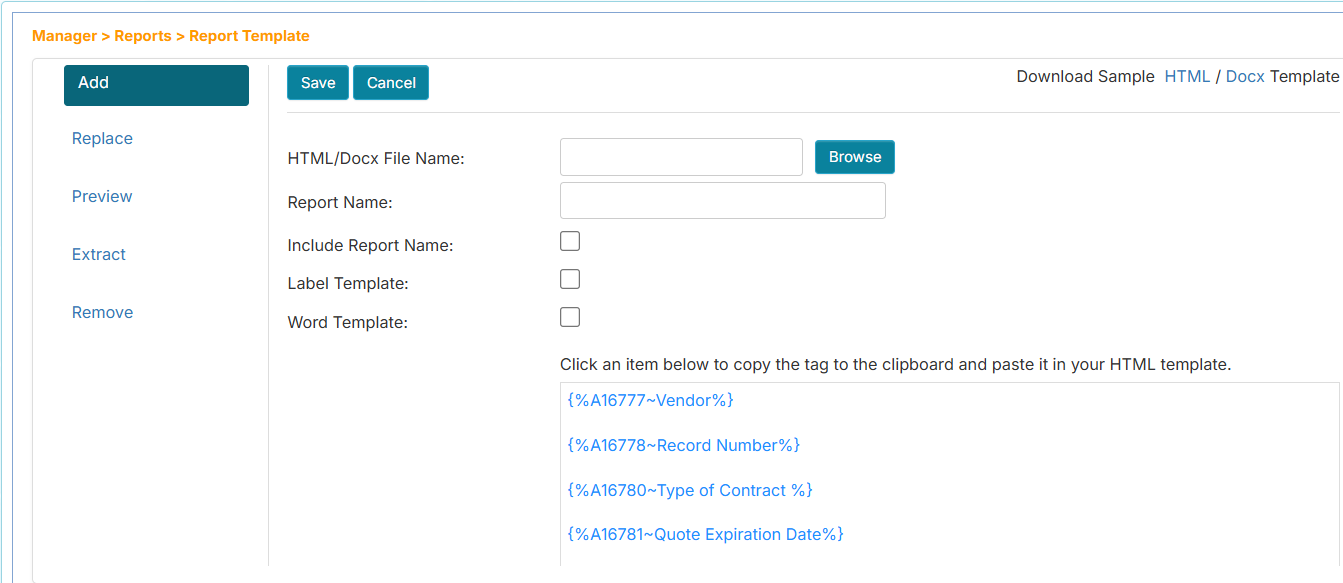
Task: Switch to the Replace tab
Action: (102, 138)
